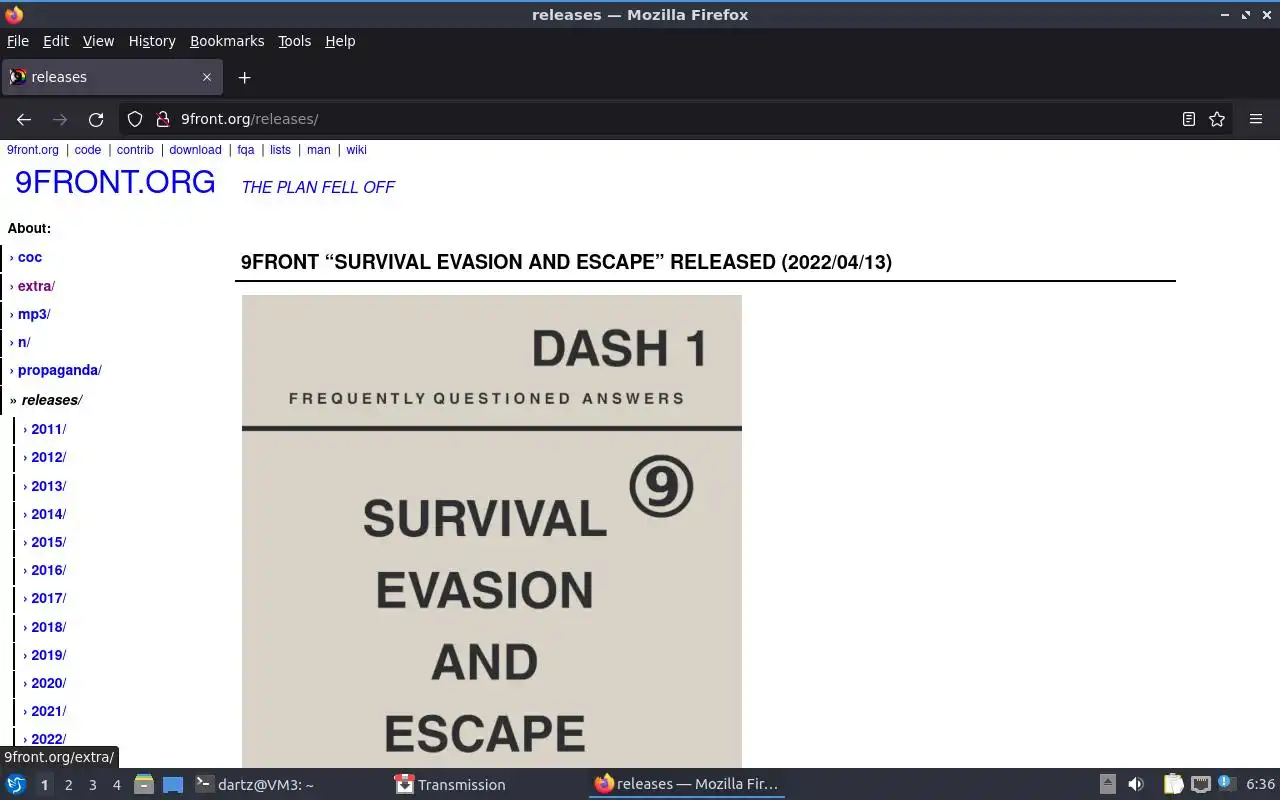Image resolution: width=1280 pixels, height=800 pixels.
Task: Bookmark this page with the star
Action: (x=1217, y=119)
